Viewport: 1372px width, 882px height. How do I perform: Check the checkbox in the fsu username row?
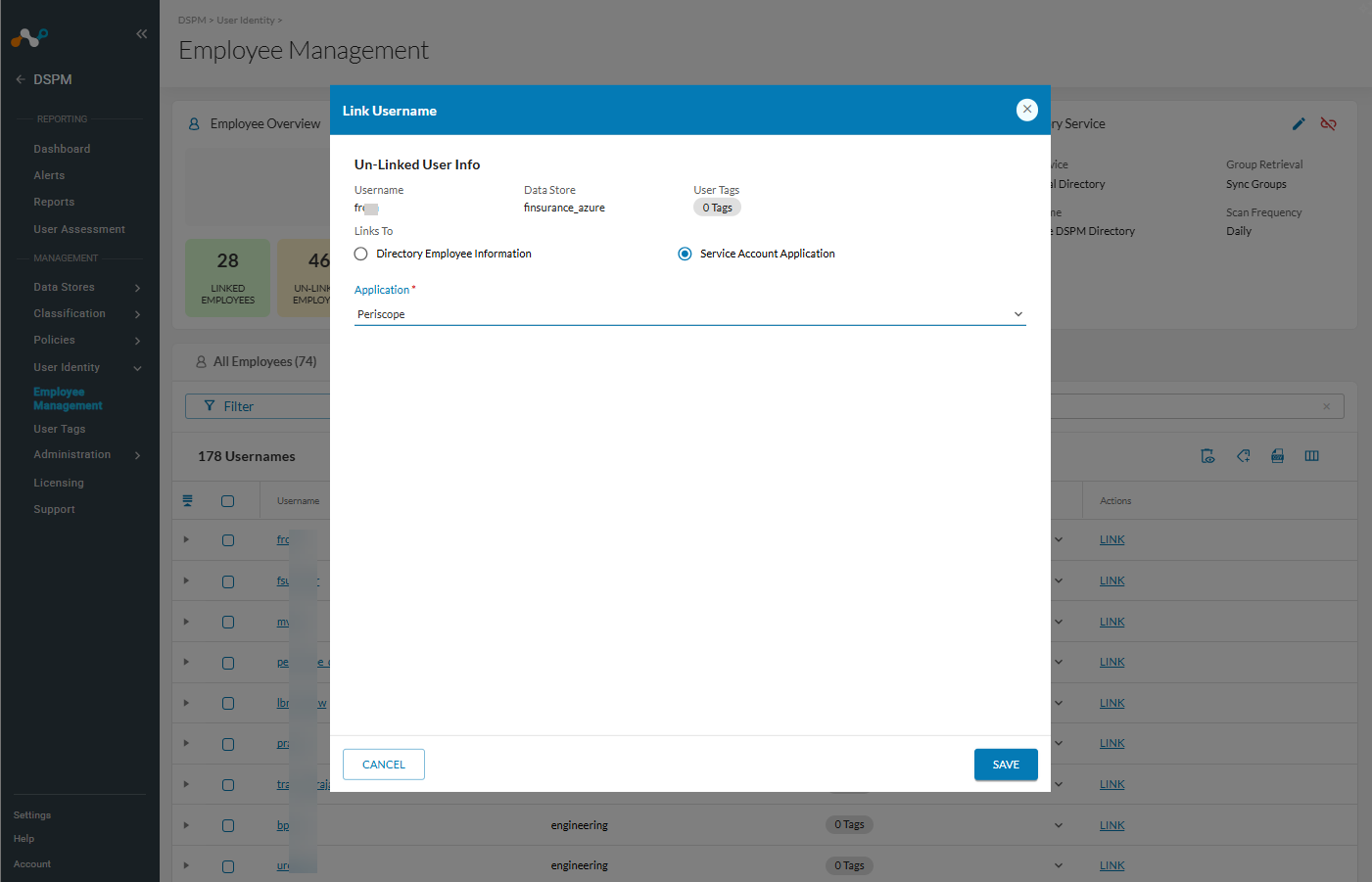coord(228,581)
